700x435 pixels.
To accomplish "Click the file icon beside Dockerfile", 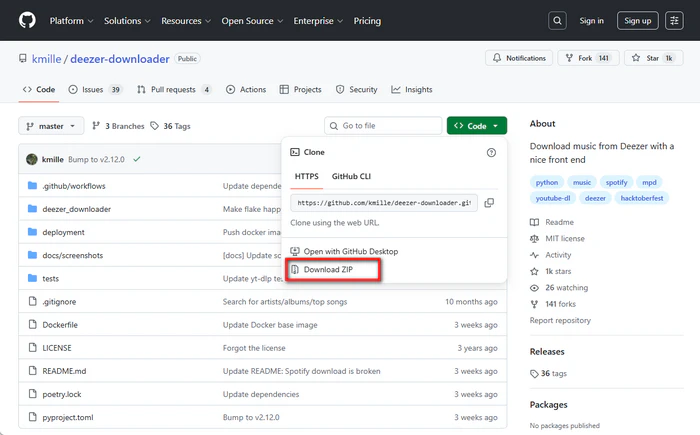I will coord(32,324).
